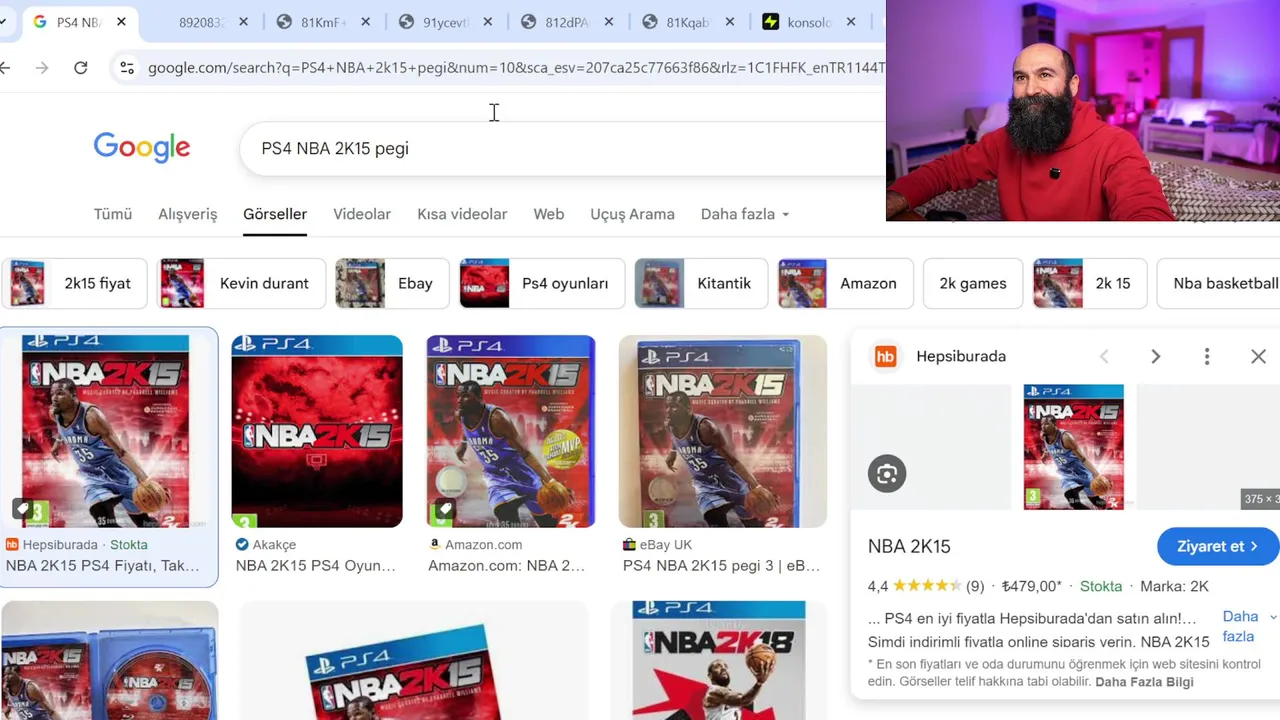Select the Görseller tab

click(x=275, y=214)
